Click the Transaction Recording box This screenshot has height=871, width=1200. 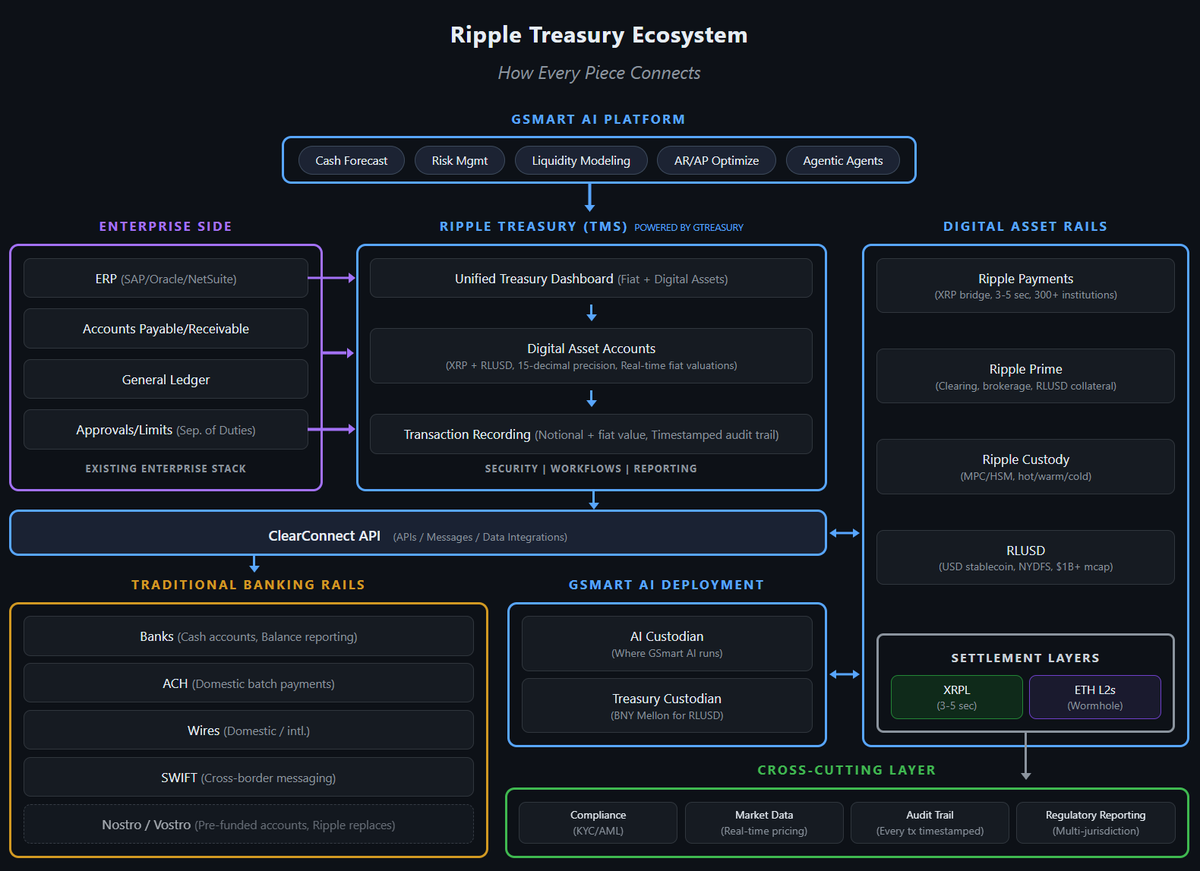click(x=591, y=434)
